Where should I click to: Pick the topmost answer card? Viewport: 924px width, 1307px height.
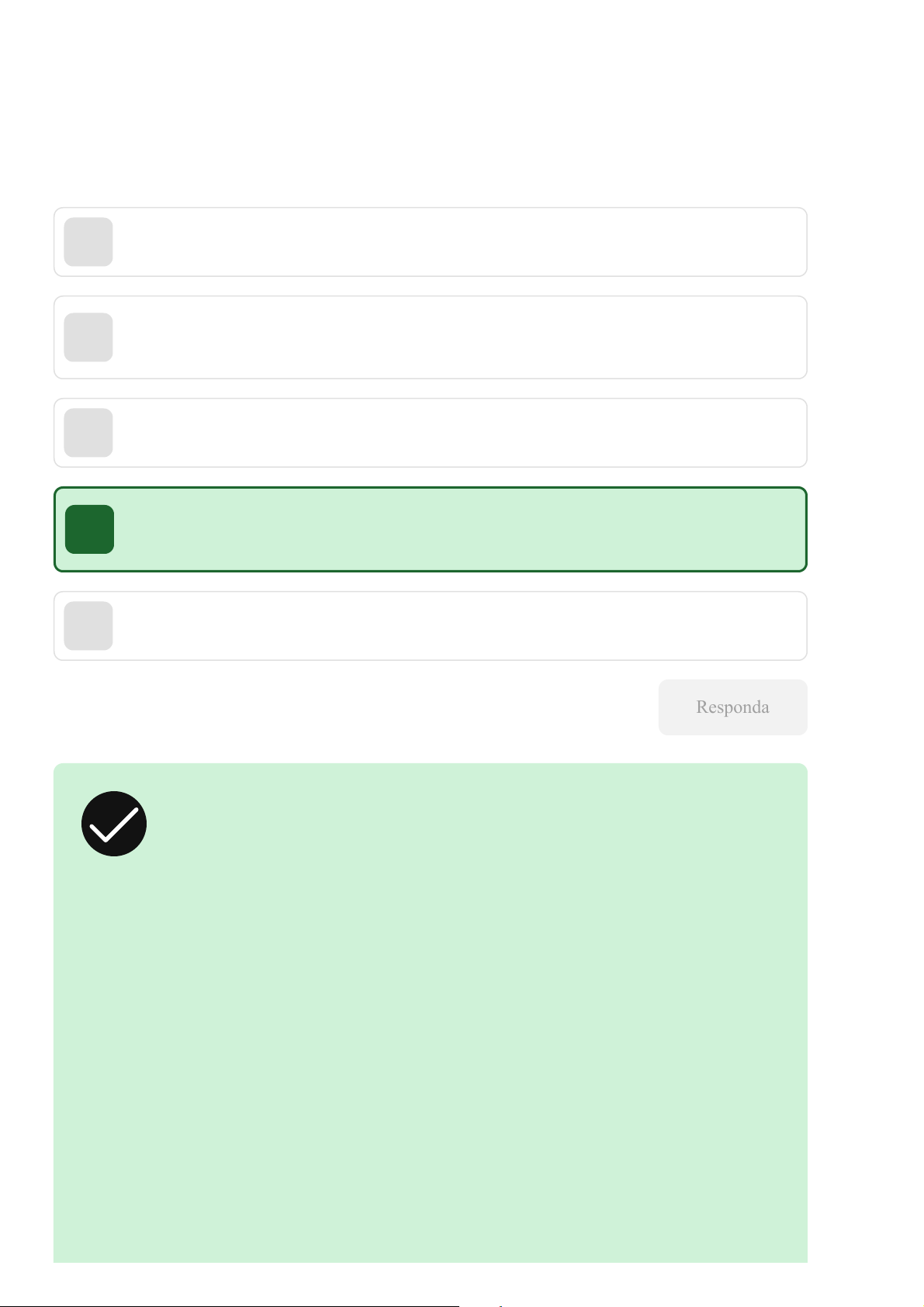click(x=458, y=242)
